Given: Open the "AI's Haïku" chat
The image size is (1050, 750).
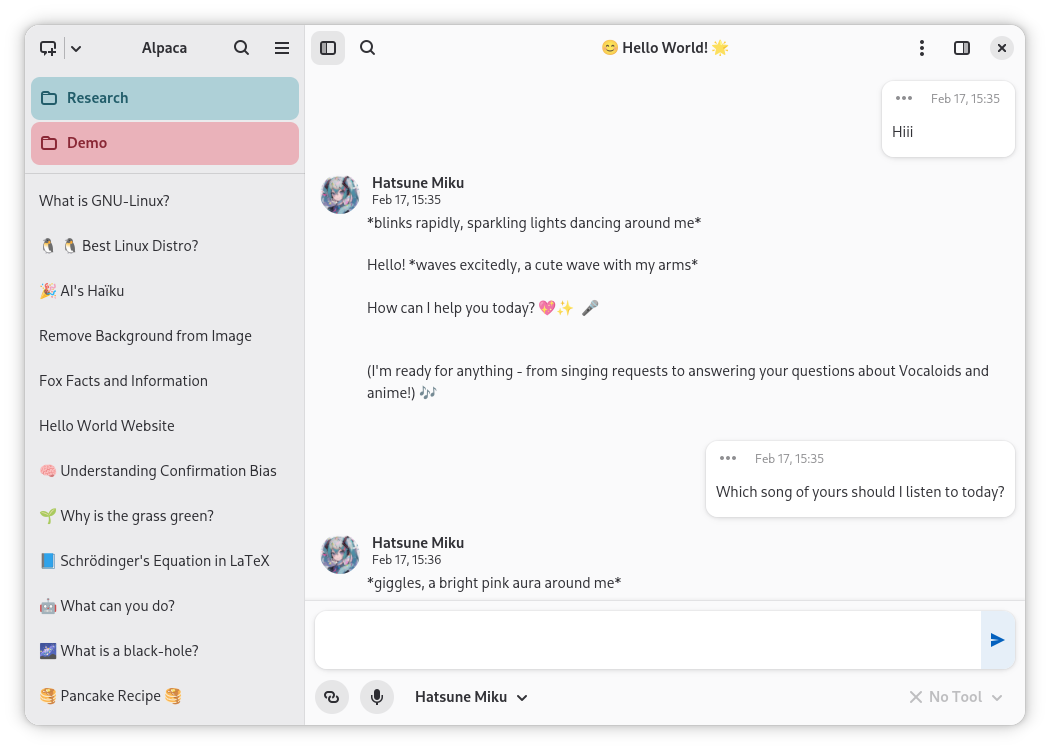Looking at the screenshot, I should click(165, 291).
